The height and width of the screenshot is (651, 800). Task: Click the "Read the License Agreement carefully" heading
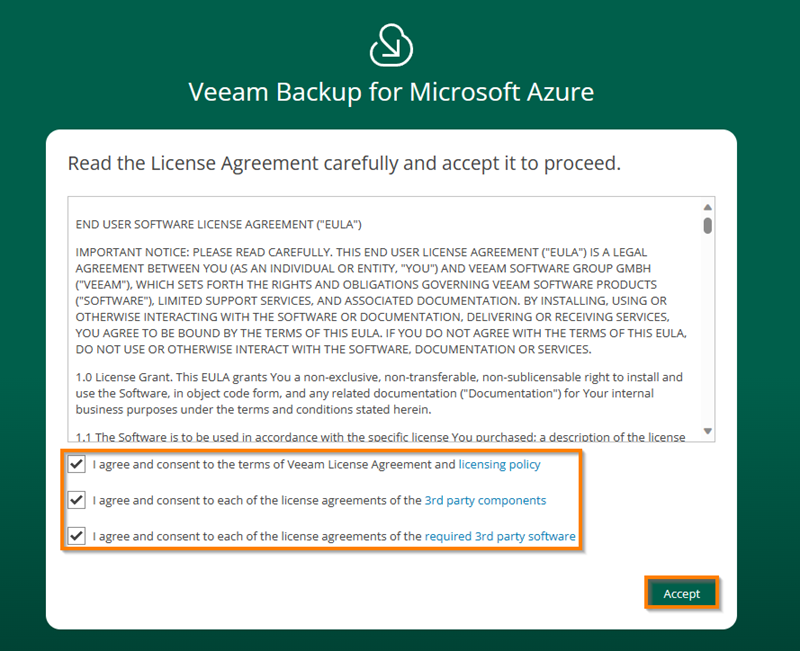tap(344, 163)
